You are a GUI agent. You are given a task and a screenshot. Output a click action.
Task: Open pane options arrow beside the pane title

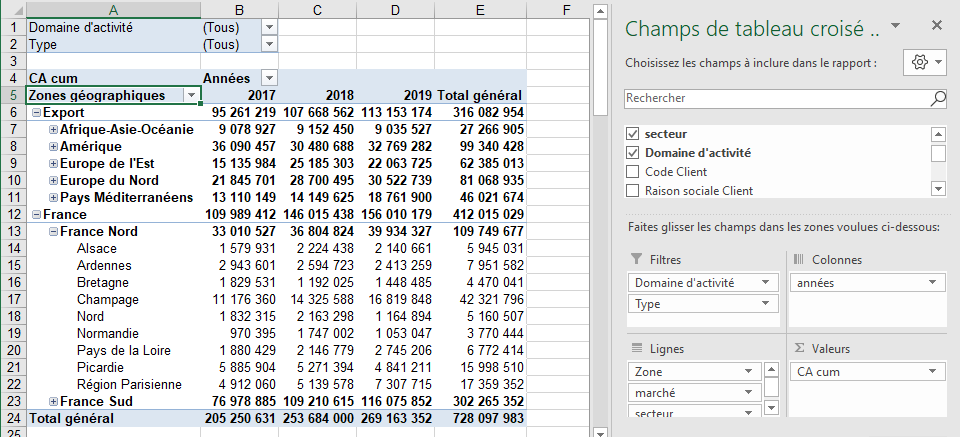tap(895, 26)
